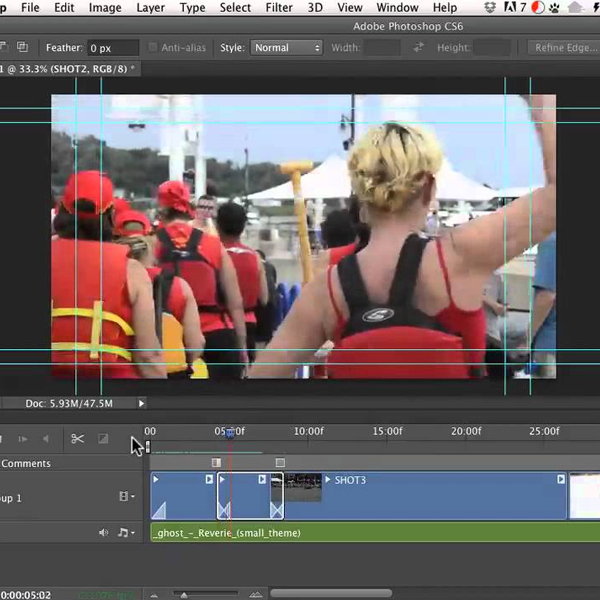600x600 pixels.
Task: Open the video group filmstrip menu
Action: [126, 497]
